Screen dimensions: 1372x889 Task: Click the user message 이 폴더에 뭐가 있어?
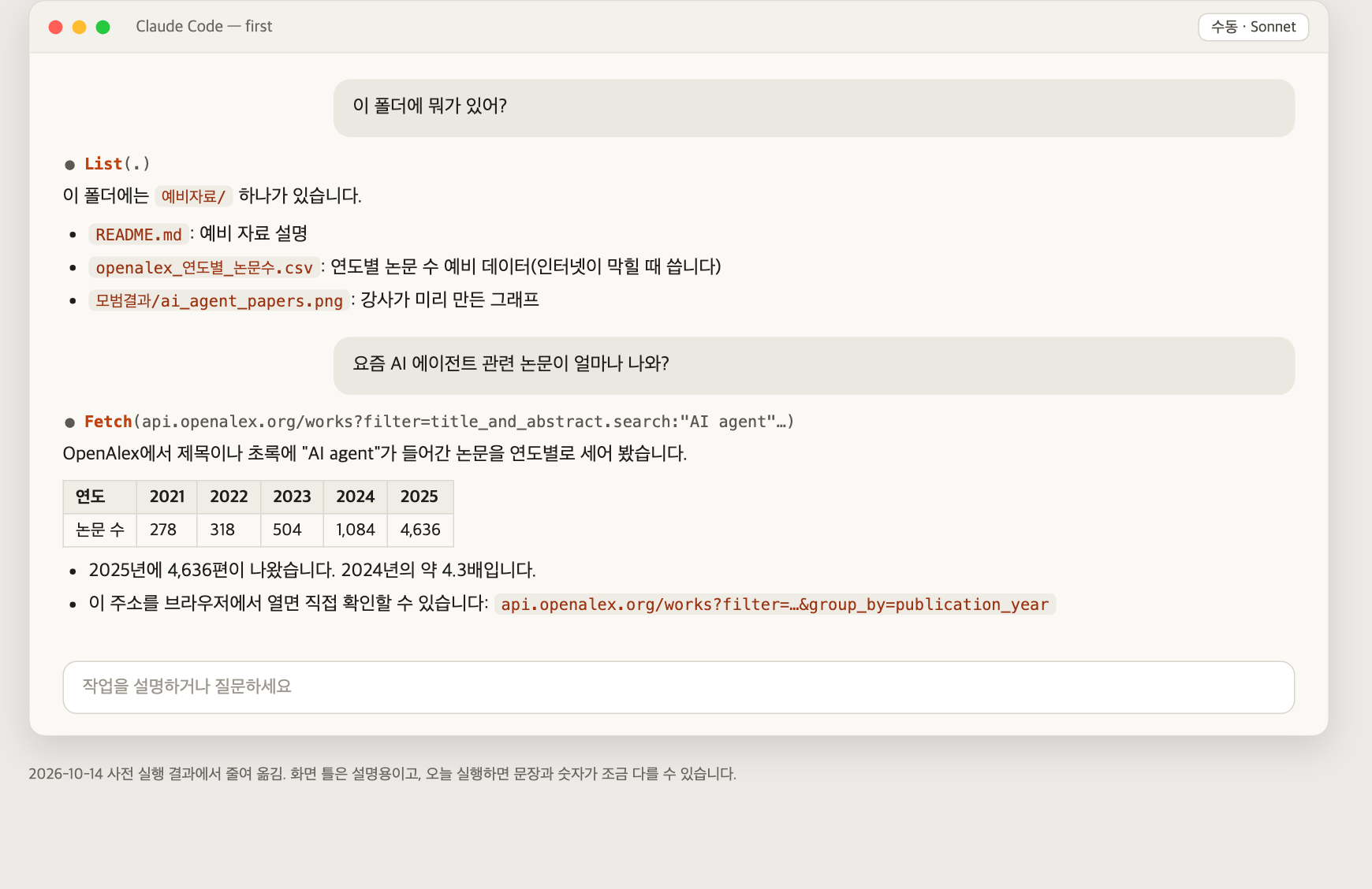[814, 108]
